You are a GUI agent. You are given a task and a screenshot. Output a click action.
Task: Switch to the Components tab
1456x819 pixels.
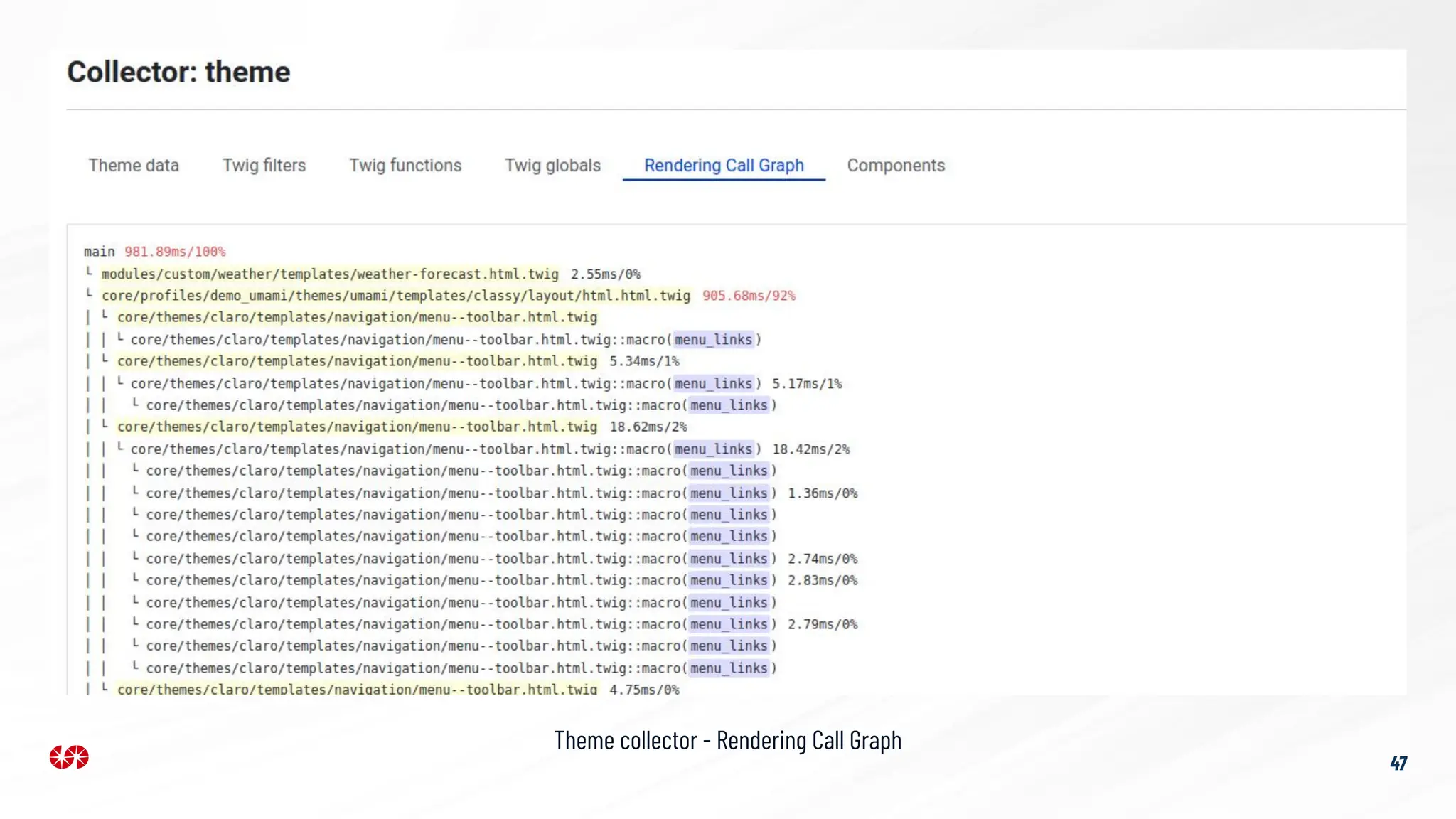tap(896, 166)
